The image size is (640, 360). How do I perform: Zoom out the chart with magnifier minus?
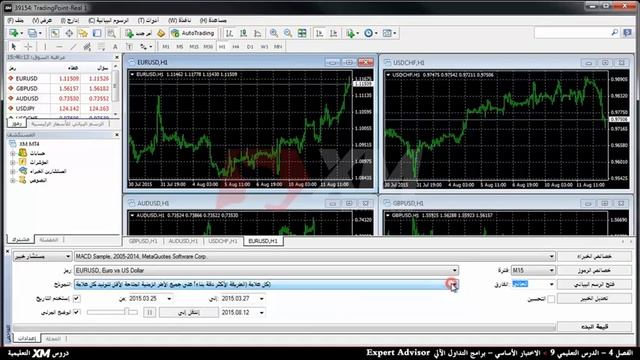[x=288, y=33]
